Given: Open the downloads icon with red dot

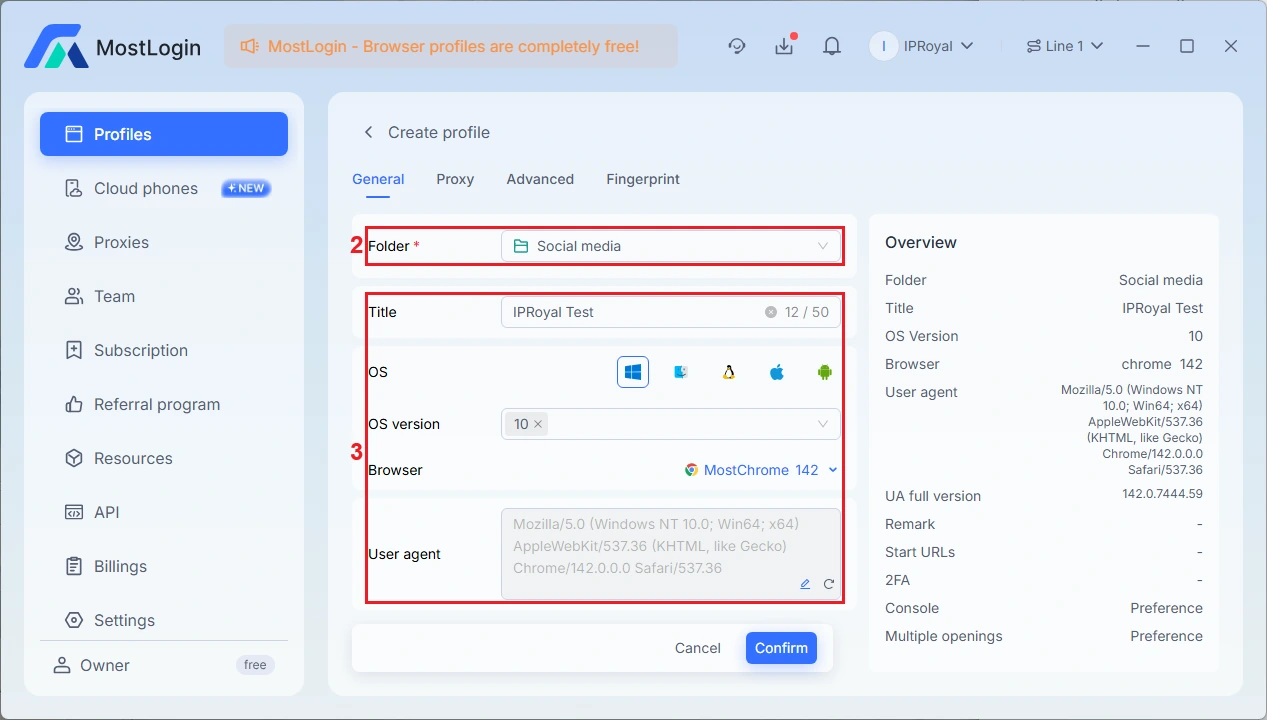Looking at the screenshot, I should pos(784,46).
